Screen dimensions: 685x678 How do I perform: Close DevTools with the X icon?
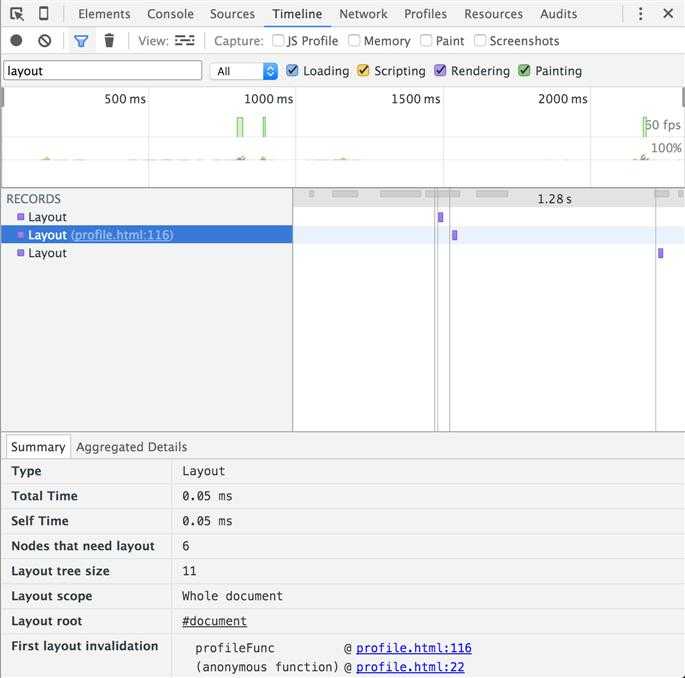[x=668, y=14]
